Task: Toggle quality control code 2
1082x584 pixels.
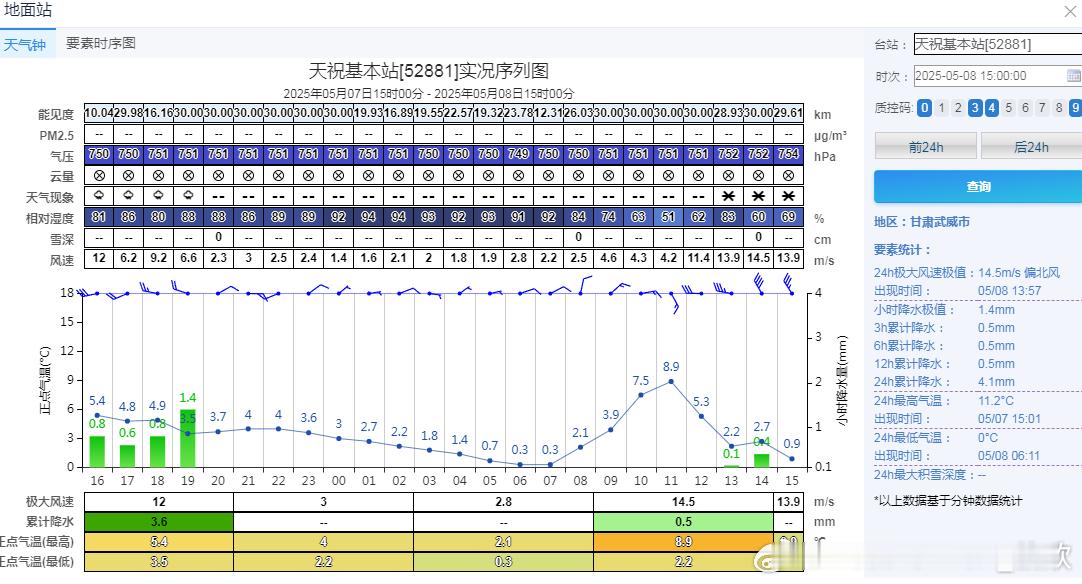Action: coord(958,108)
